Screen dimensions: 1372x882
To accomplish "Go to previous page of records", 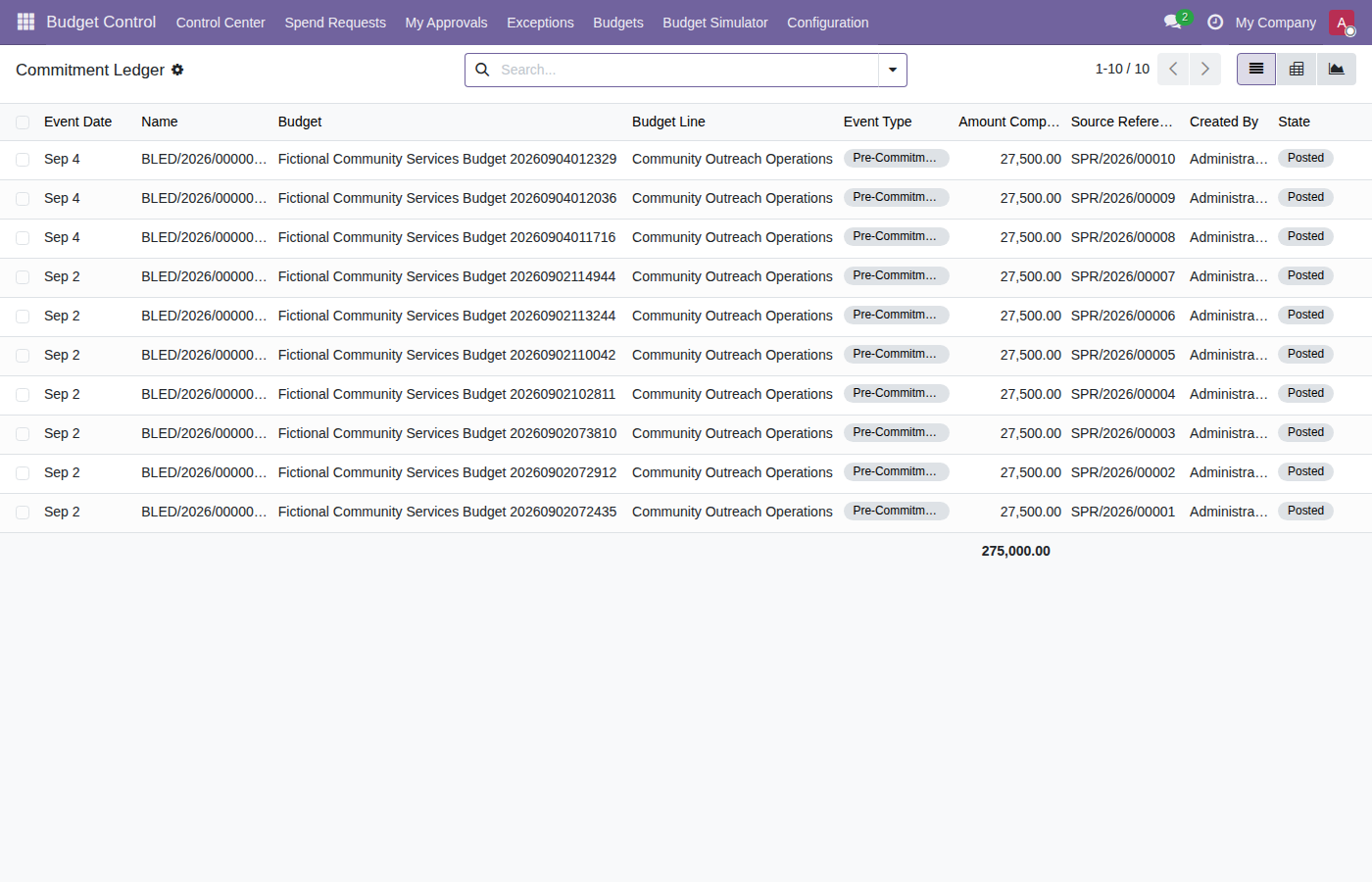I will tap(1173, 70).
